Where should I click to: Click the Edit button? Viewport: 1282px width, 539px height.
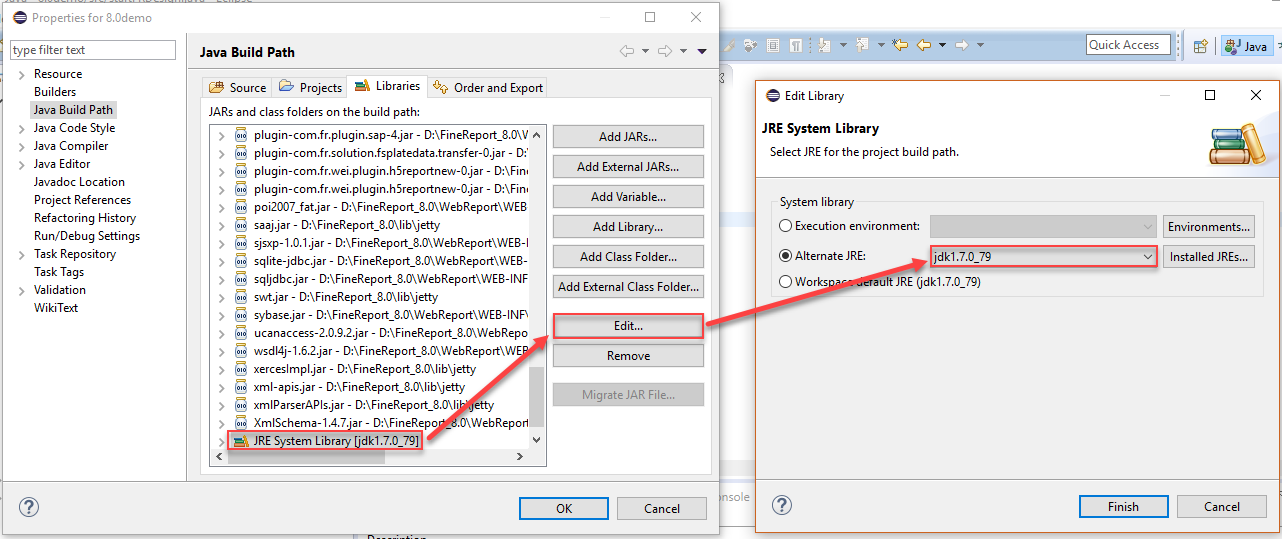point(628,326)
